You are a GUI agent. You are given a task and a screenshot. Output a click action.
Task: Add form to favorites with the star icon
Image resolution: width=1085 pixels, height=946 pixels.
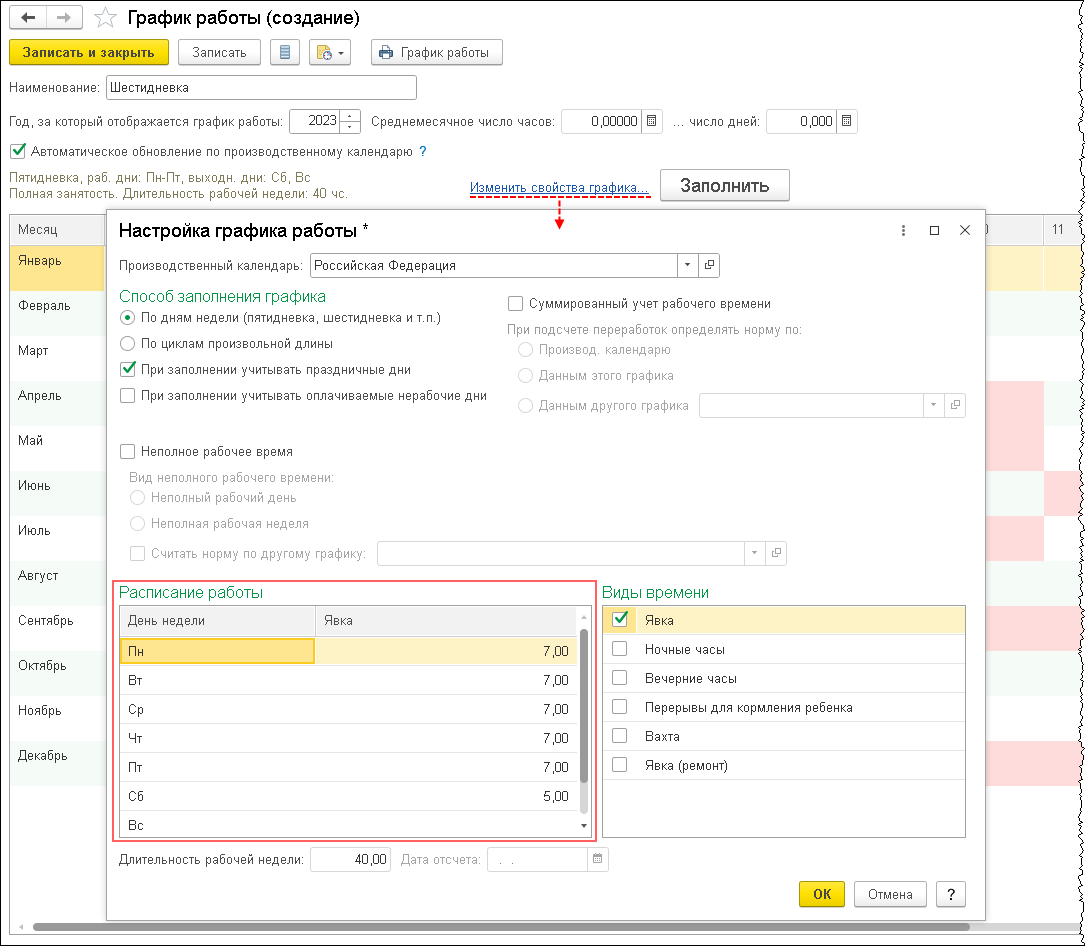click(x=105, y=17)
